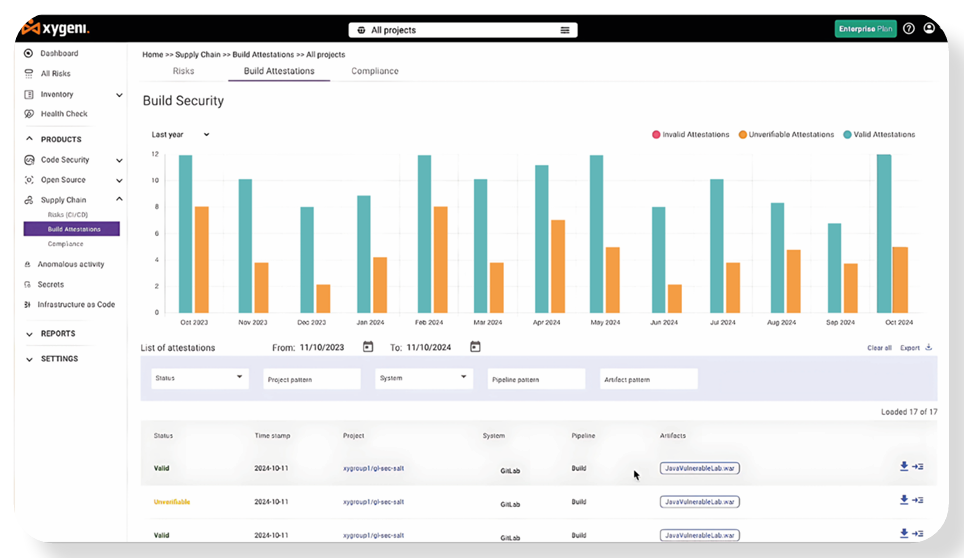
Task: Open the Health Check sidebar item
Action: [x=64, y=114]
